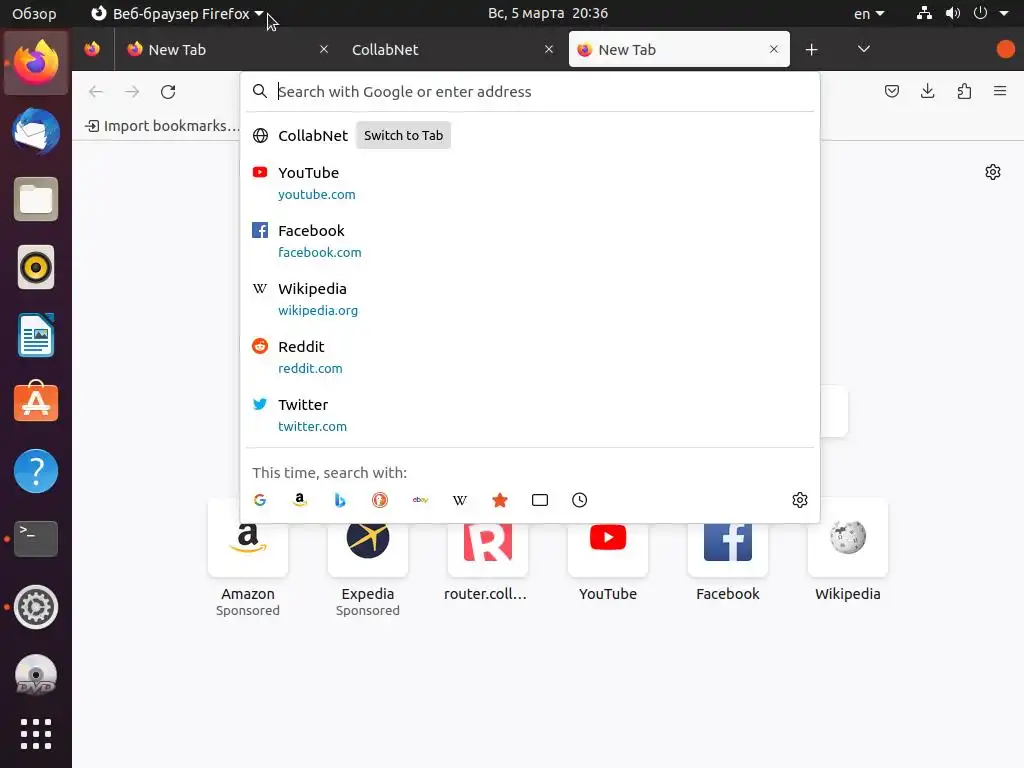
Task: Open the Downloads panel
Action: tap(927, 91)
